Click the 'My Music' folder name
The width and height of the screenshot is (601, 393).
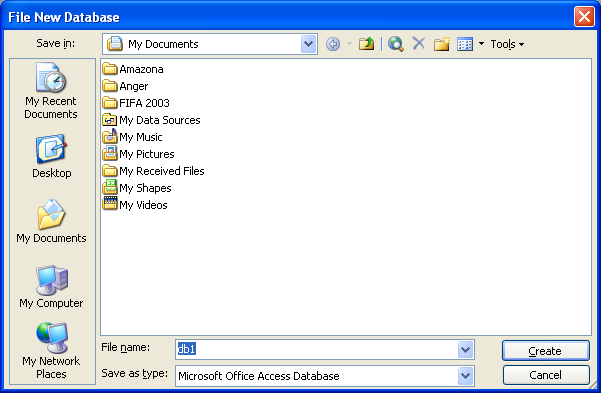click(141, 137)
